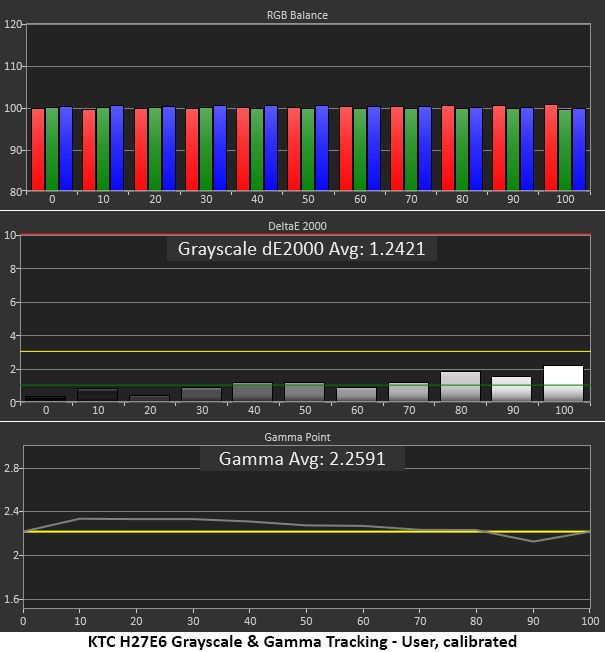Screen dimensions: 605x652
Task: Click the 2.8 label on Gamma y-axis
Action: coord(11,468)
